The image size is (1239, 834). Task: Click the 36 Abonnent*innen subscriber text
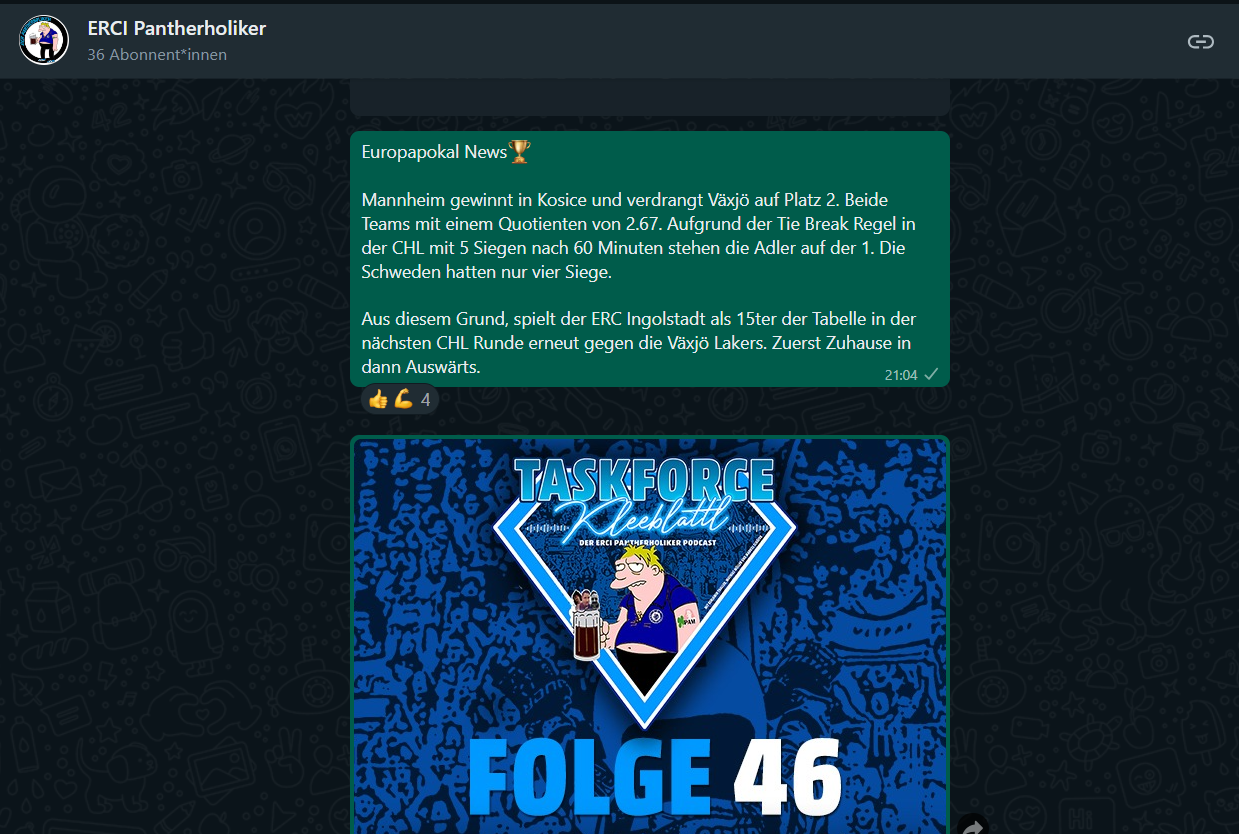(x=157, y=55)
